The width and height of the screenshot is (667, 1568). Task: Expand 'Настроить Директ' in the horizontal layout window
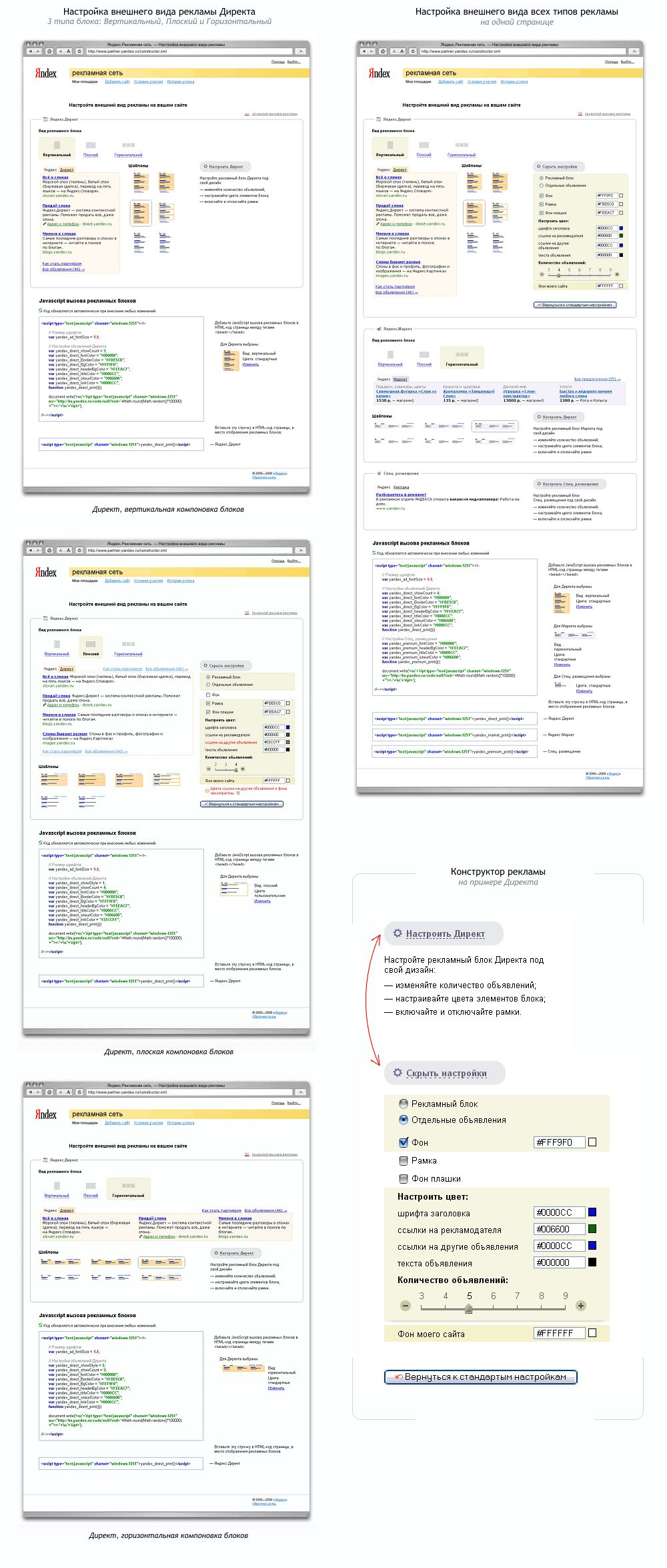click(x=236, y=1253)
